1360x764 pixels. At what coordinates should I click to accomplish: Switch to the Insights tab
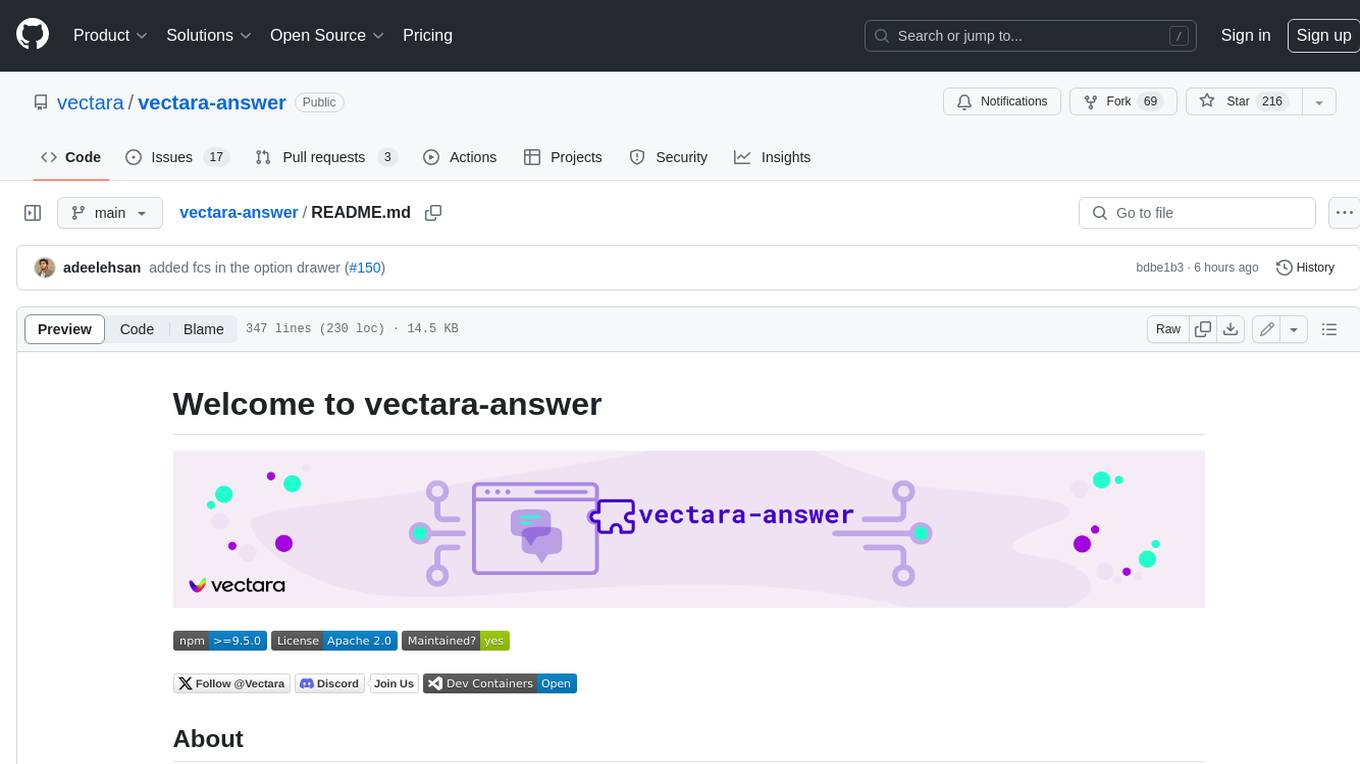pyautogui.click(x=772, y=157)
